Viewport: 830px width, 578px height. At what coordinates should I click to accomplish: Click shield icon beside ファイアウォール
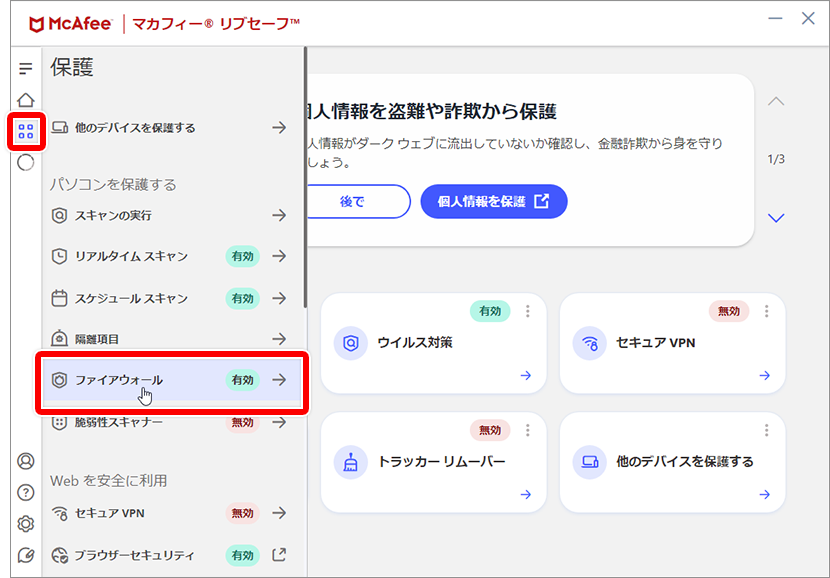pos(59,380)
